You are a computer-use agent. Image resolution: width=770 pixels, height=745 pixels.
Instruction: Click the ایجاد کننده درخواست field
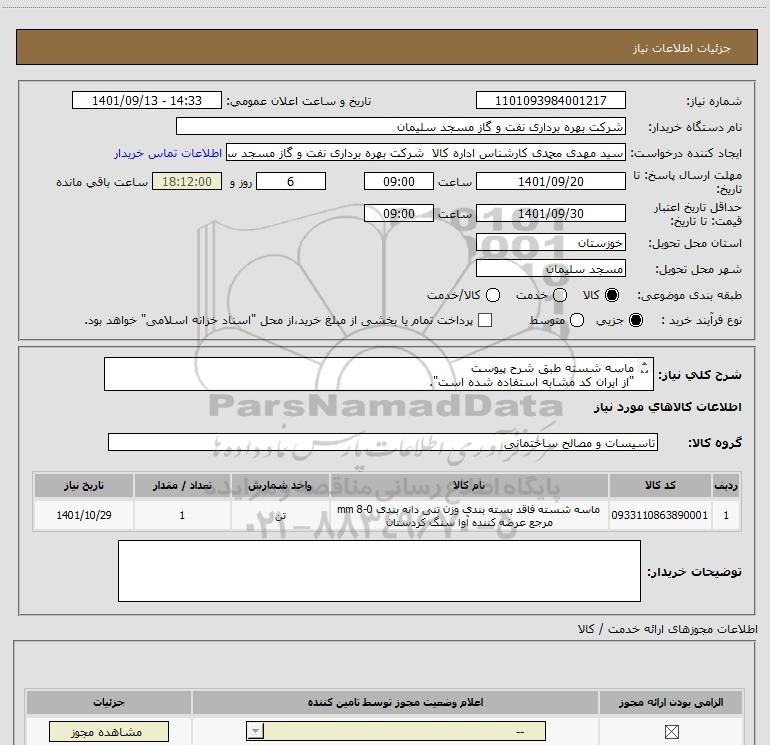(426, 153)
